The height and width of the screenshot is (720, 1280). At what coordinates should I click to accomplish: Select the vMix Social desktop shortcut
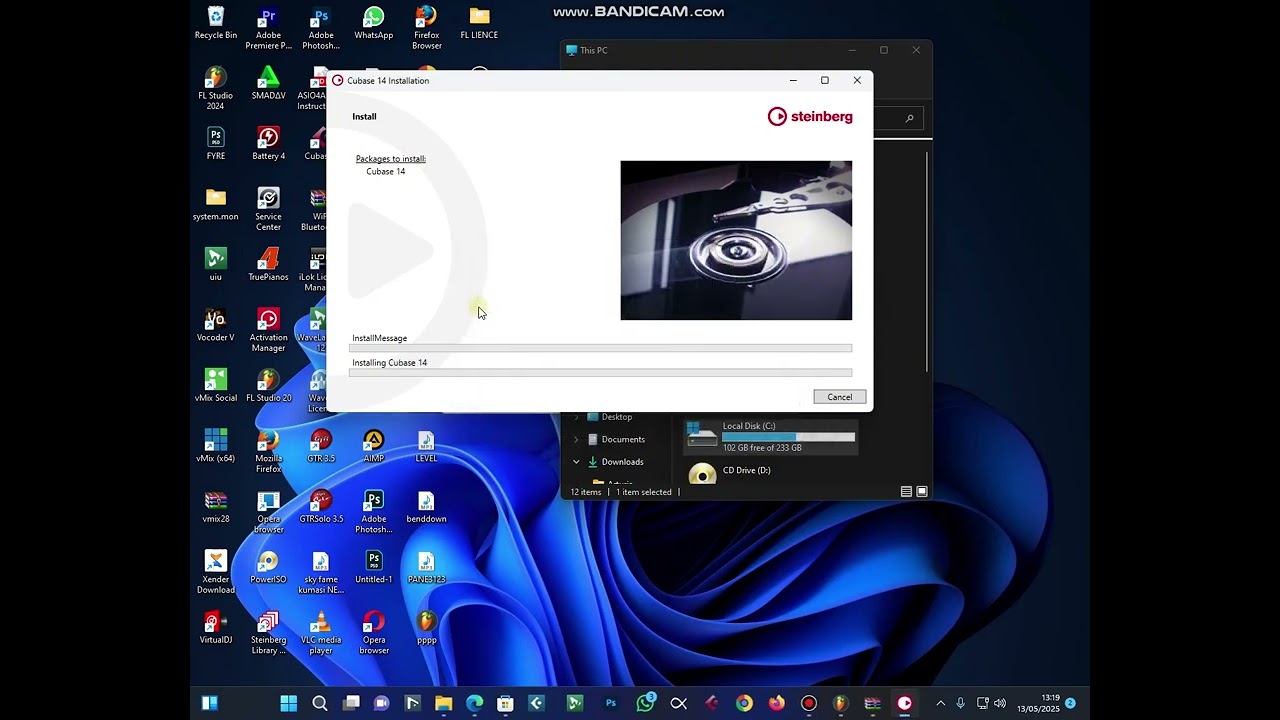(216, 386)
